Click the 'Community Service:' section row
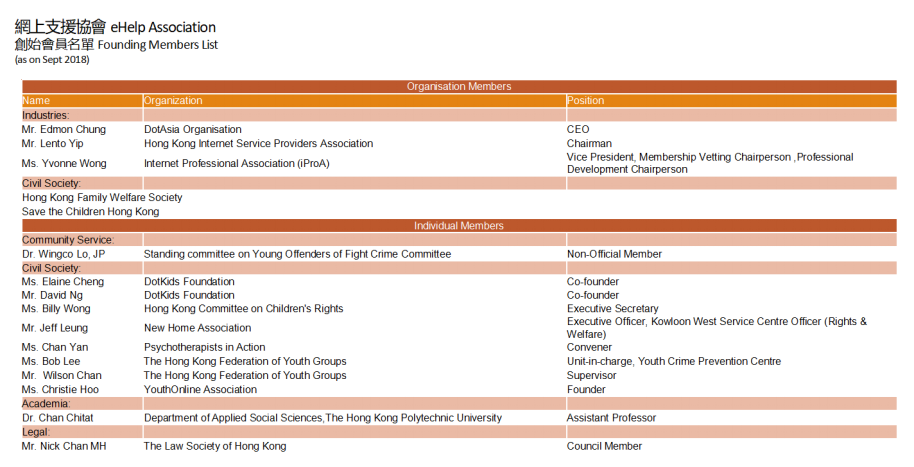The height and width of the screenshot is (467, 914). coord(459,240)
